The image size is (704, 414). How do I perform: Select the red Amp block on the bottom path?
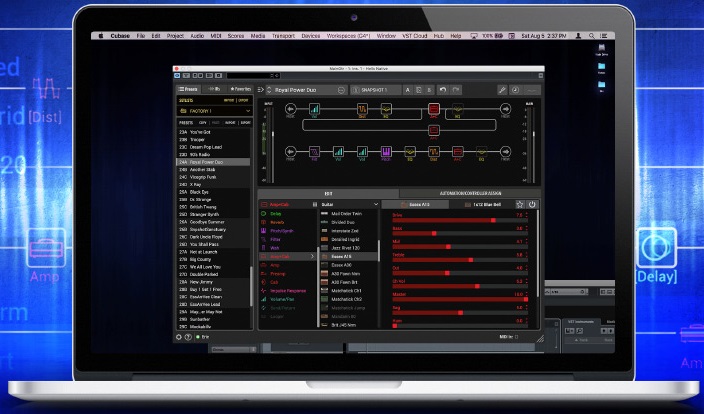pyautogui.click(x=458, y=152)
